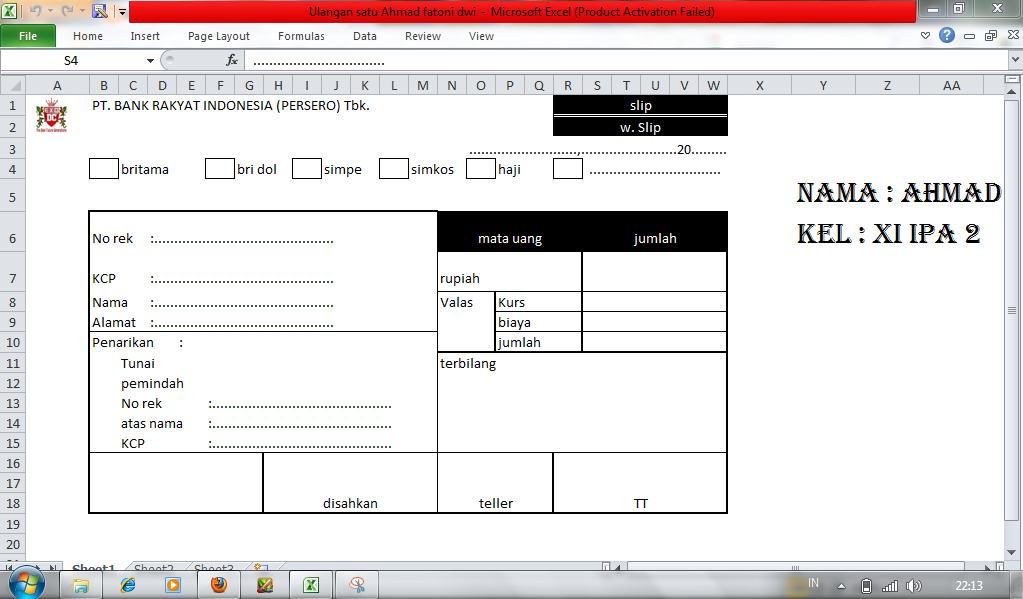Click the Select All corner of the grid
Image resolution: width=1023 pixels, height=599 pixels.
pos(12,85)
